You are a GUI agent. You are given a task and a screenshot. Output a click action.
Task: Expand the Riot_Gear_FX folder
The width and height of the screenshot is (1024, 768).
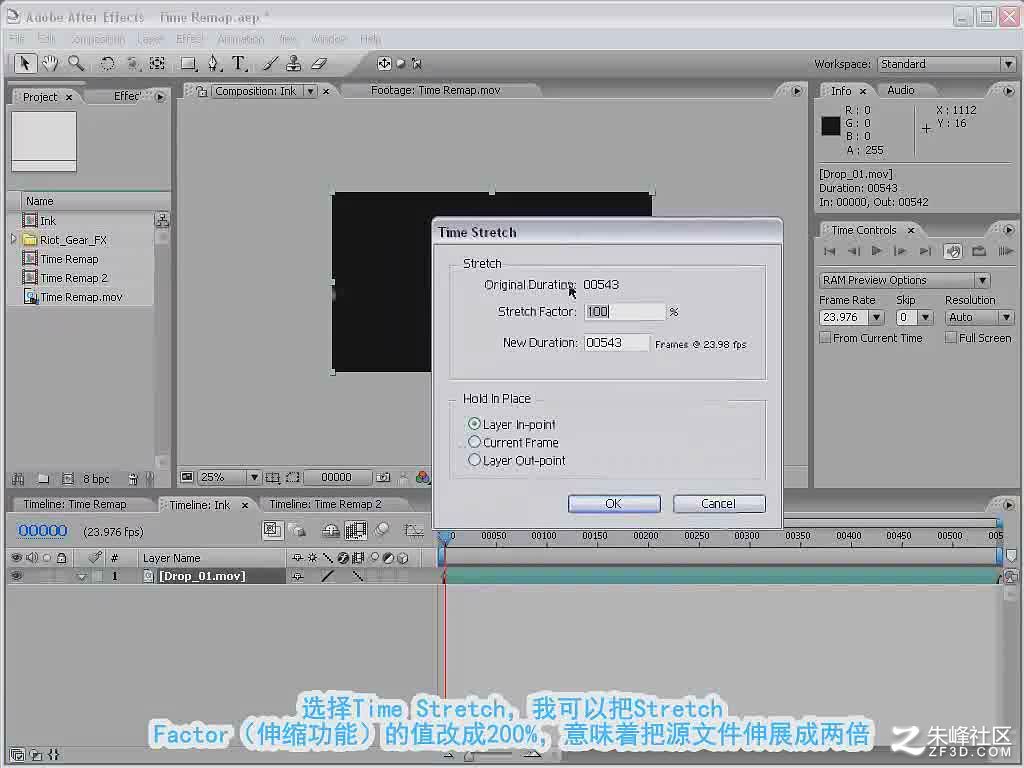coord(13,240)
